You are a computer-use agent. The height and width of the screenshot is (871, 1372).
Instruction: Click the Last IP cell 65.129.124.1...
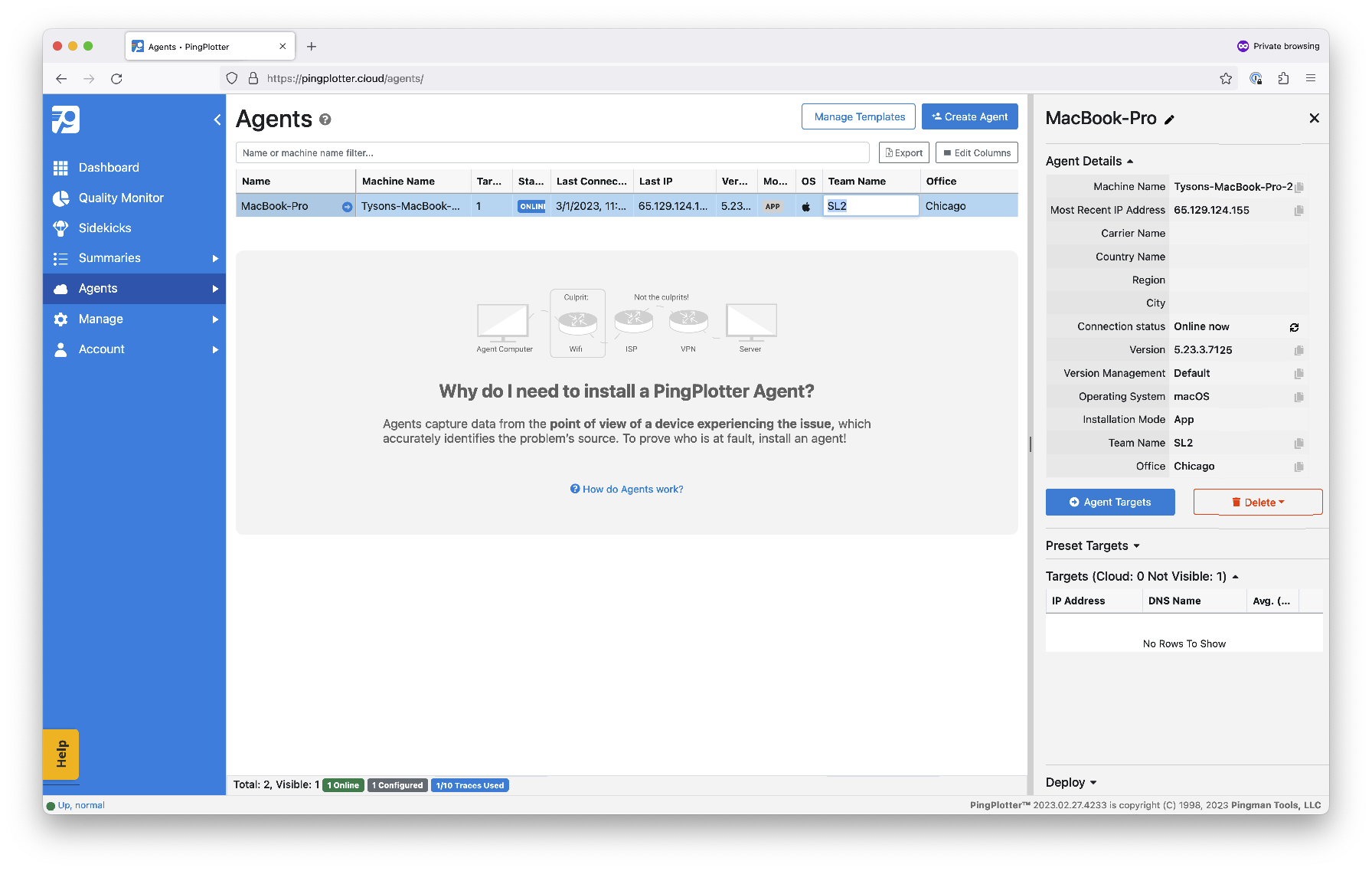coord(674,206)
